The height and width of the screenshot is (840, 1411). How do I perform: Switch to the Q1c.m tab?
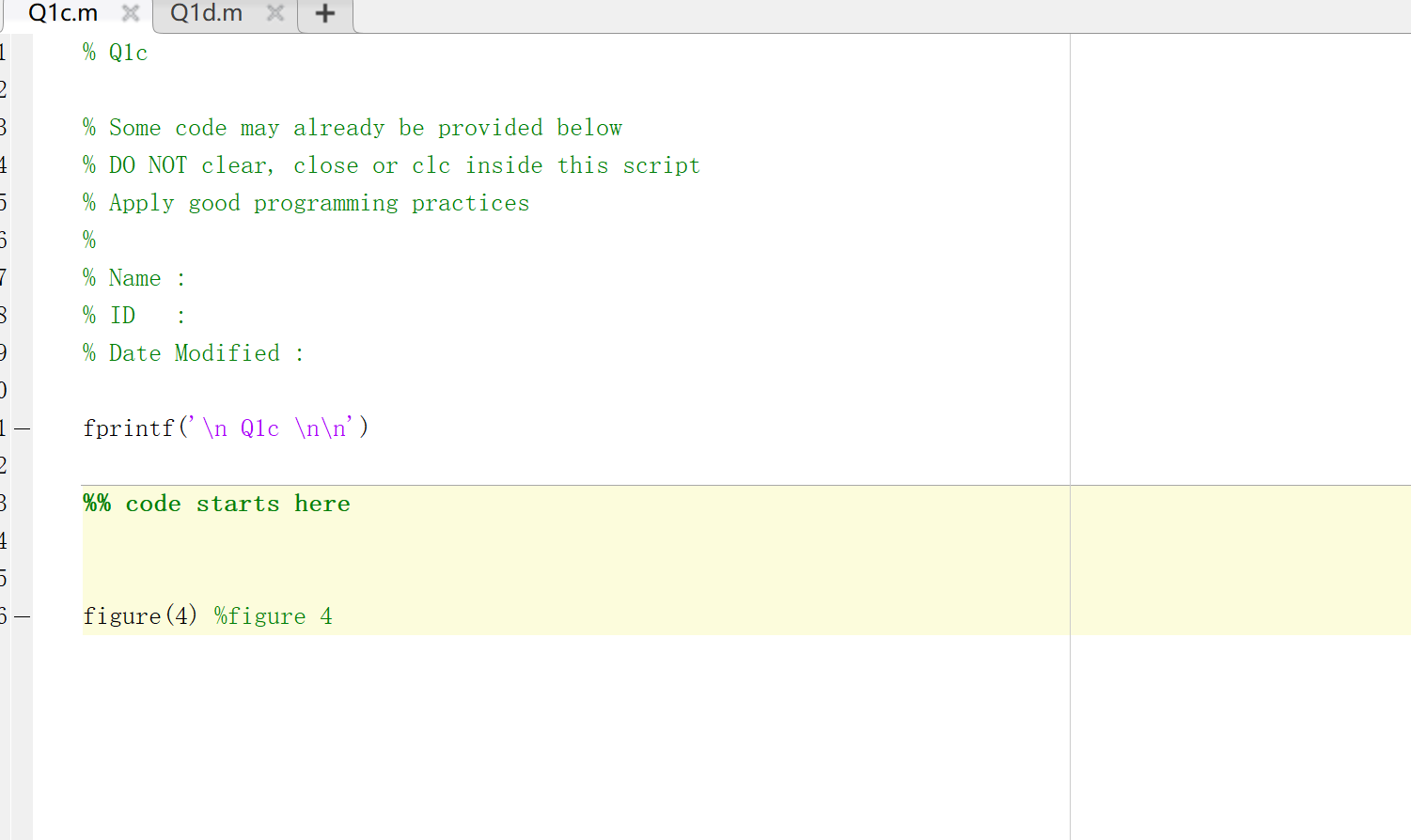pos(63,14)
